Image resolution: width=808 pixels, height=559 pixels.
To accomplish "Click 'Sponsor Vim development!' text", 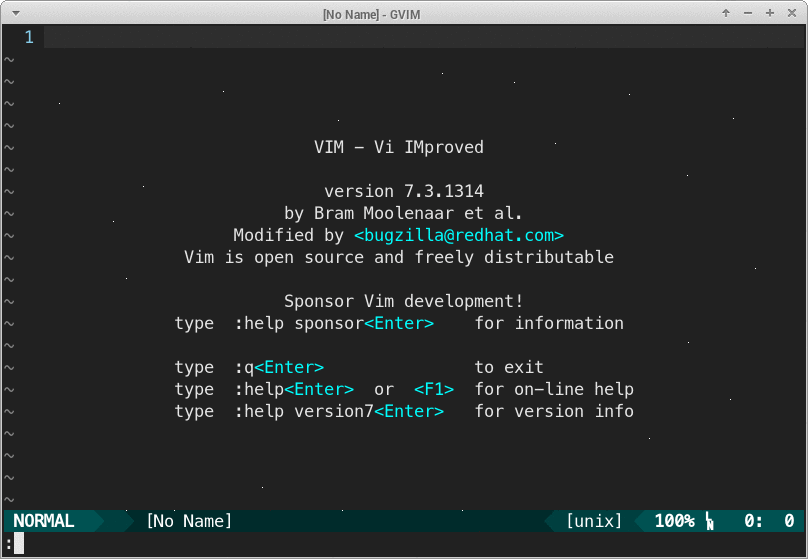I will tap(403, 301).
